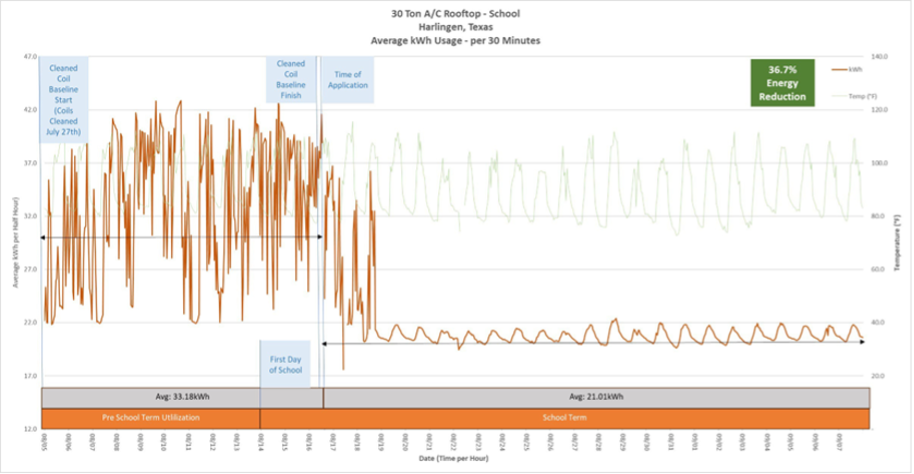Select the 08/05 date label on x-axis
The height and width of the screenshot is (474, 914).
point(44,440)
